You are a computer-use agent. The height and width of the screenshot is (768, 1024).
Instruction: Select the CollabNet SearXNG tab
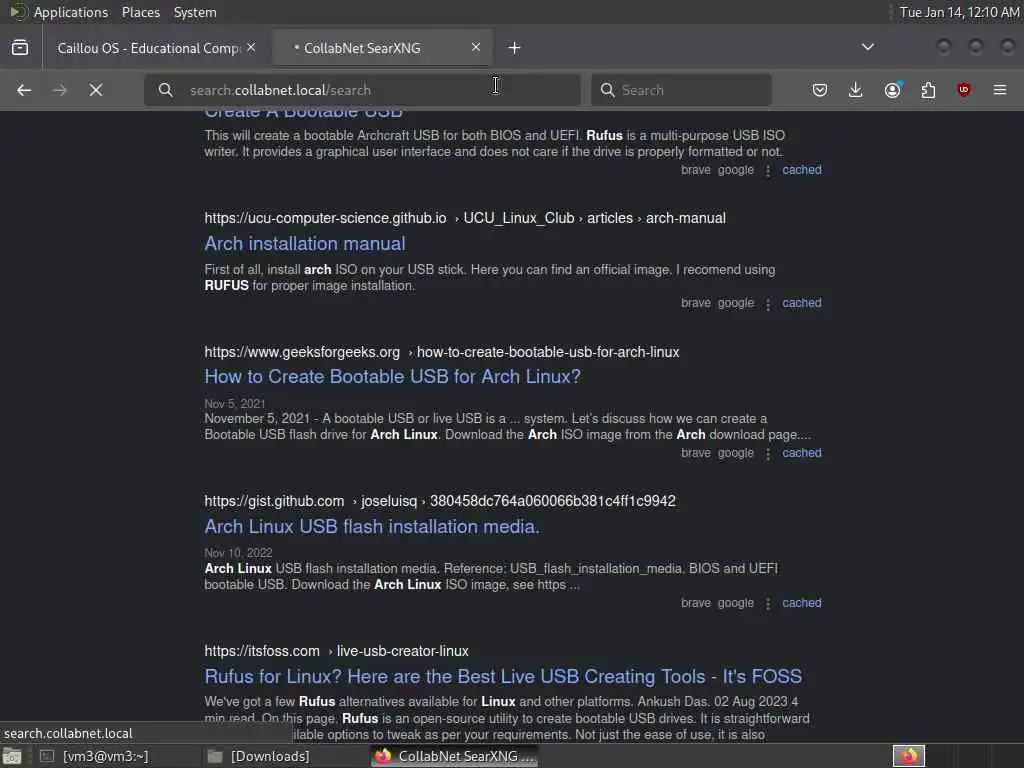pyautogui.click(x=382, y=48)
